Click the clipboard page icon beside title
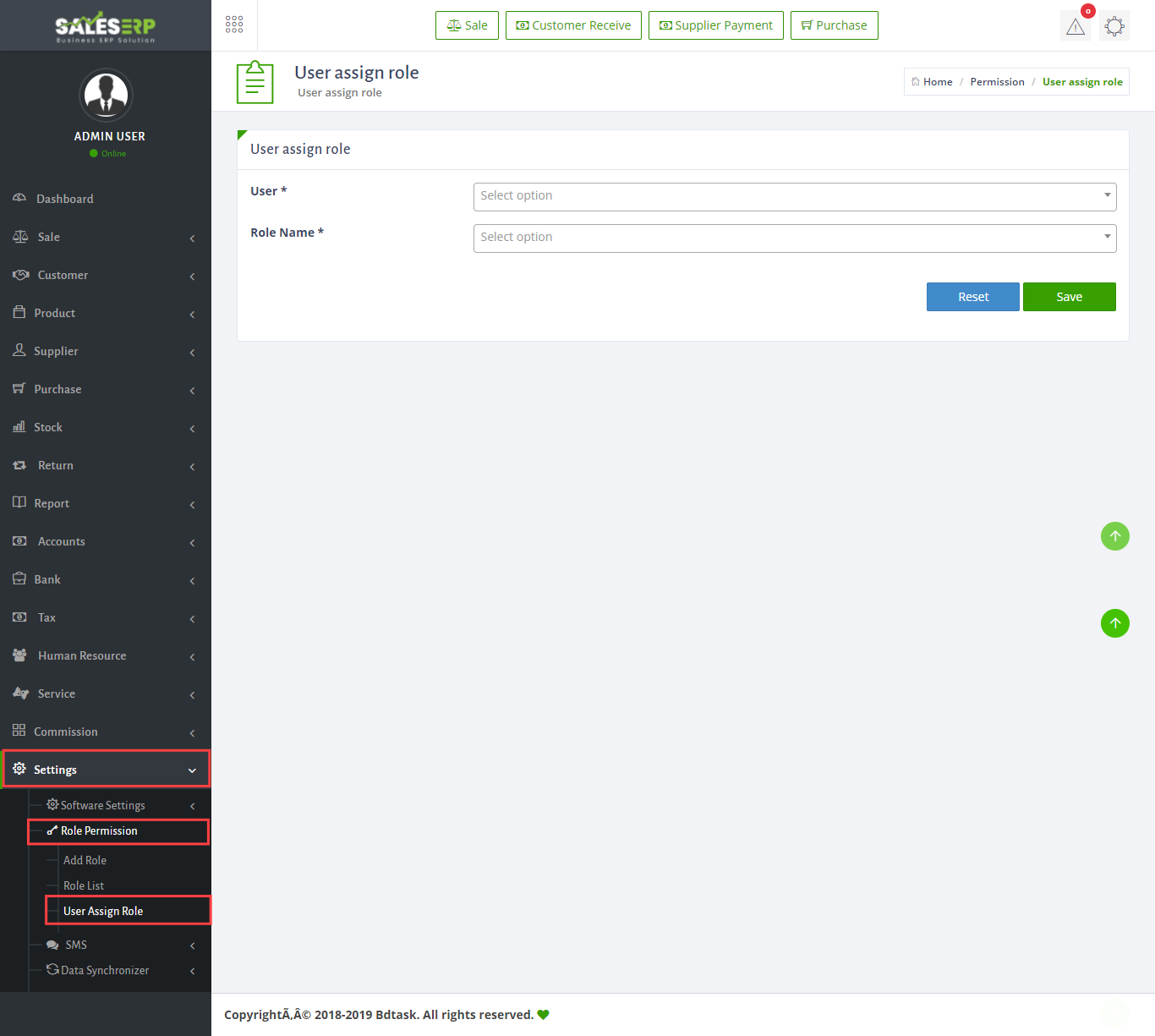This screenshot has width=1155, height=1036. coord(255,82)
